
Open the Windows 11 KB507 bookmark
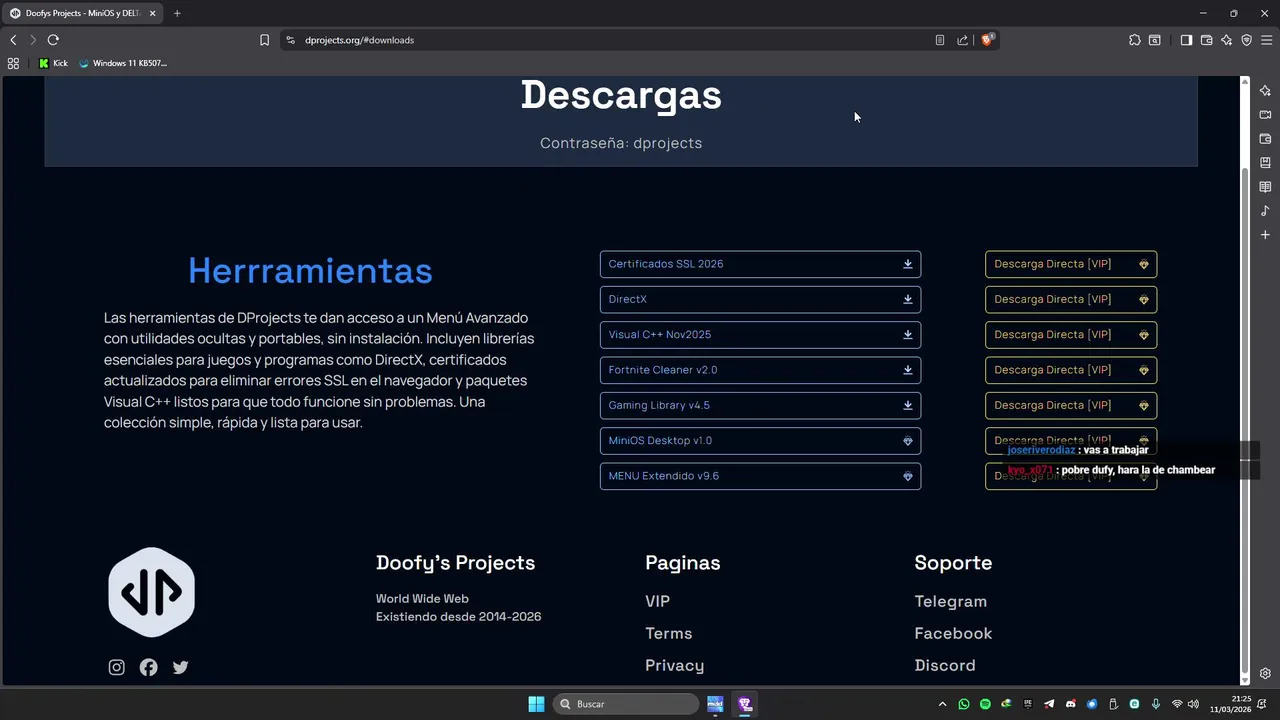pos(123,63)
